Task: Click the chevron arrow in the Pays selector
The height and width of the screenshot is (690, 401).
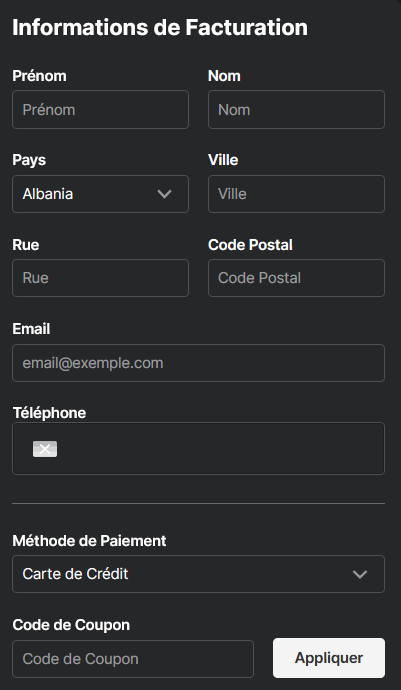Action: coord(165,194)
